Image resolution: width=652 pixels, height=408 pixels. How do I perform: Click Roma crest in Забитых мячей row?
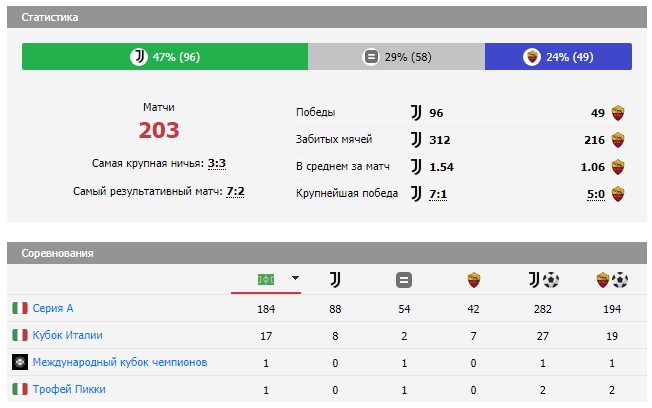point(618,140)
